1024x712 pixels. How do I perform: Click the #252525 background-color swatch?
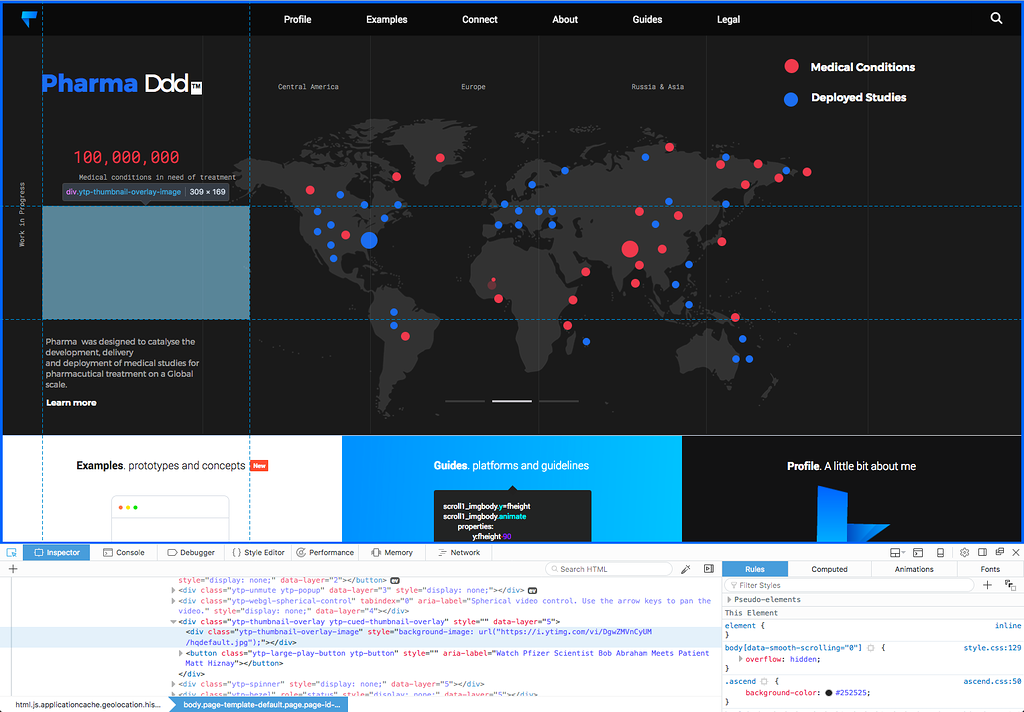(829, 693)
